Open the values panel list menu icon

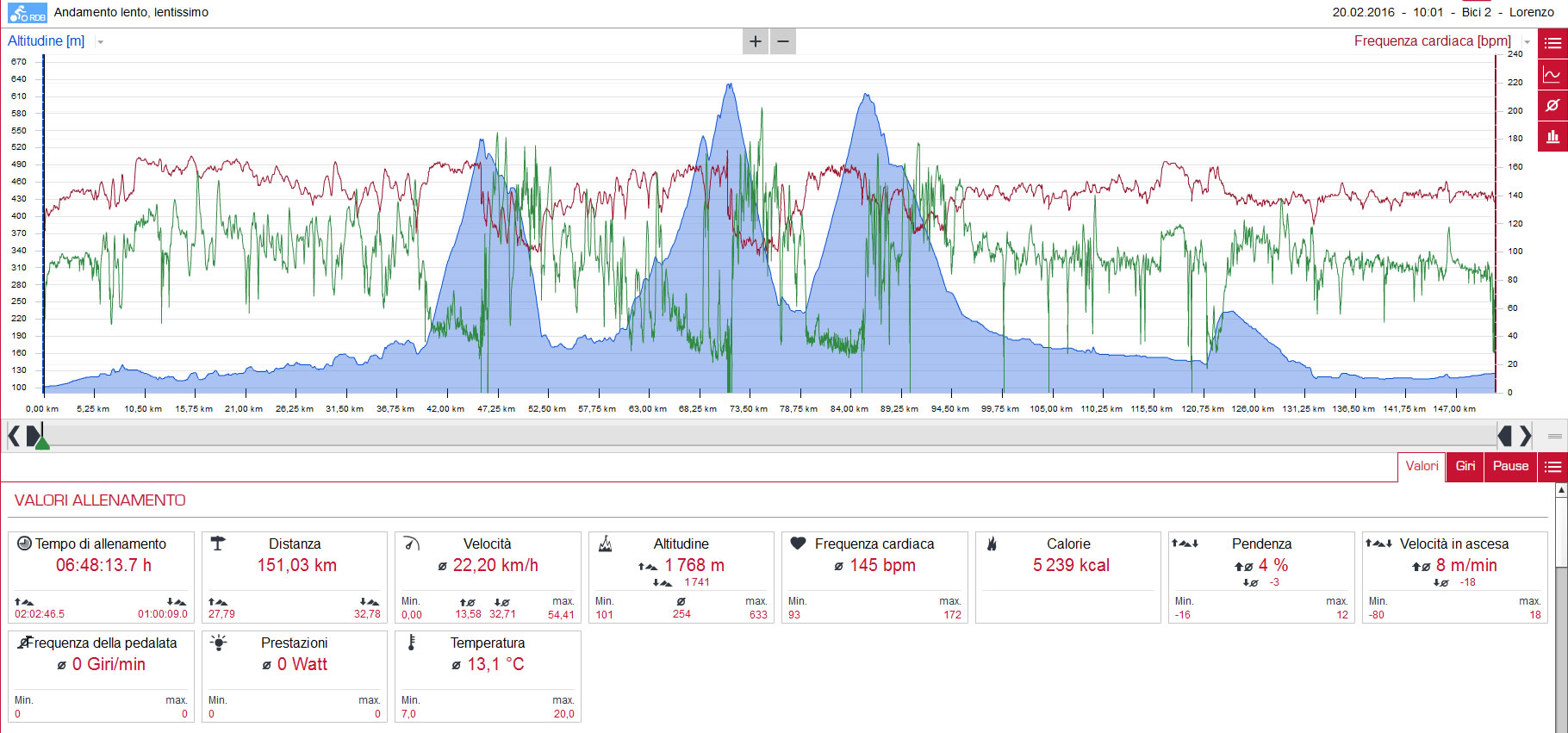[x=1552, y=467]
